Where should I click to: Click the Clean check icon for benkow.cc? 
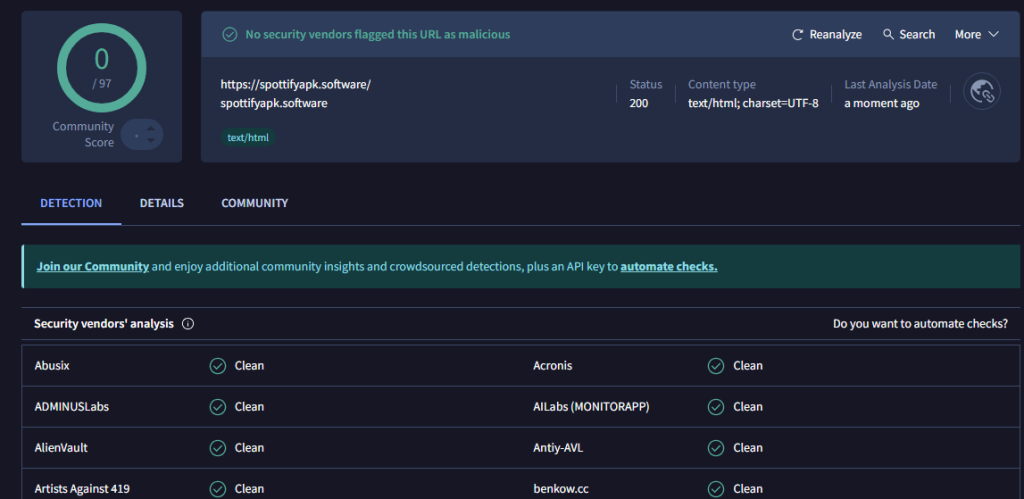point(716,489)
